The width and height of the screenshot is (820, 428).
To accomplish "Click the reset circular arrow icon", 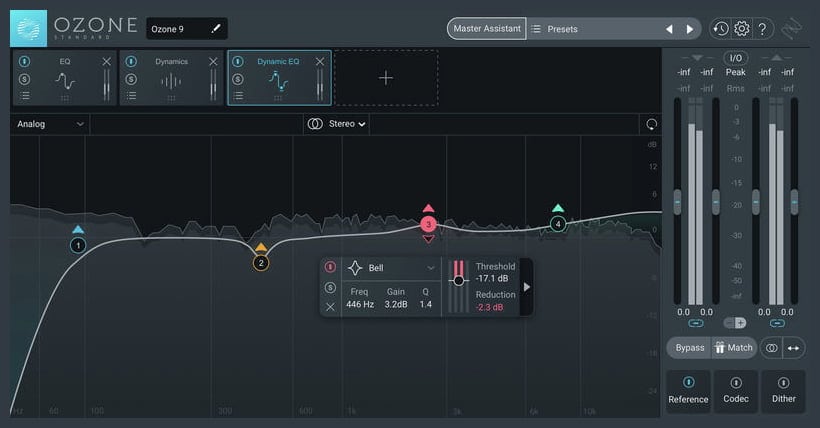I will pyautogui.click(x=652, y=124).
